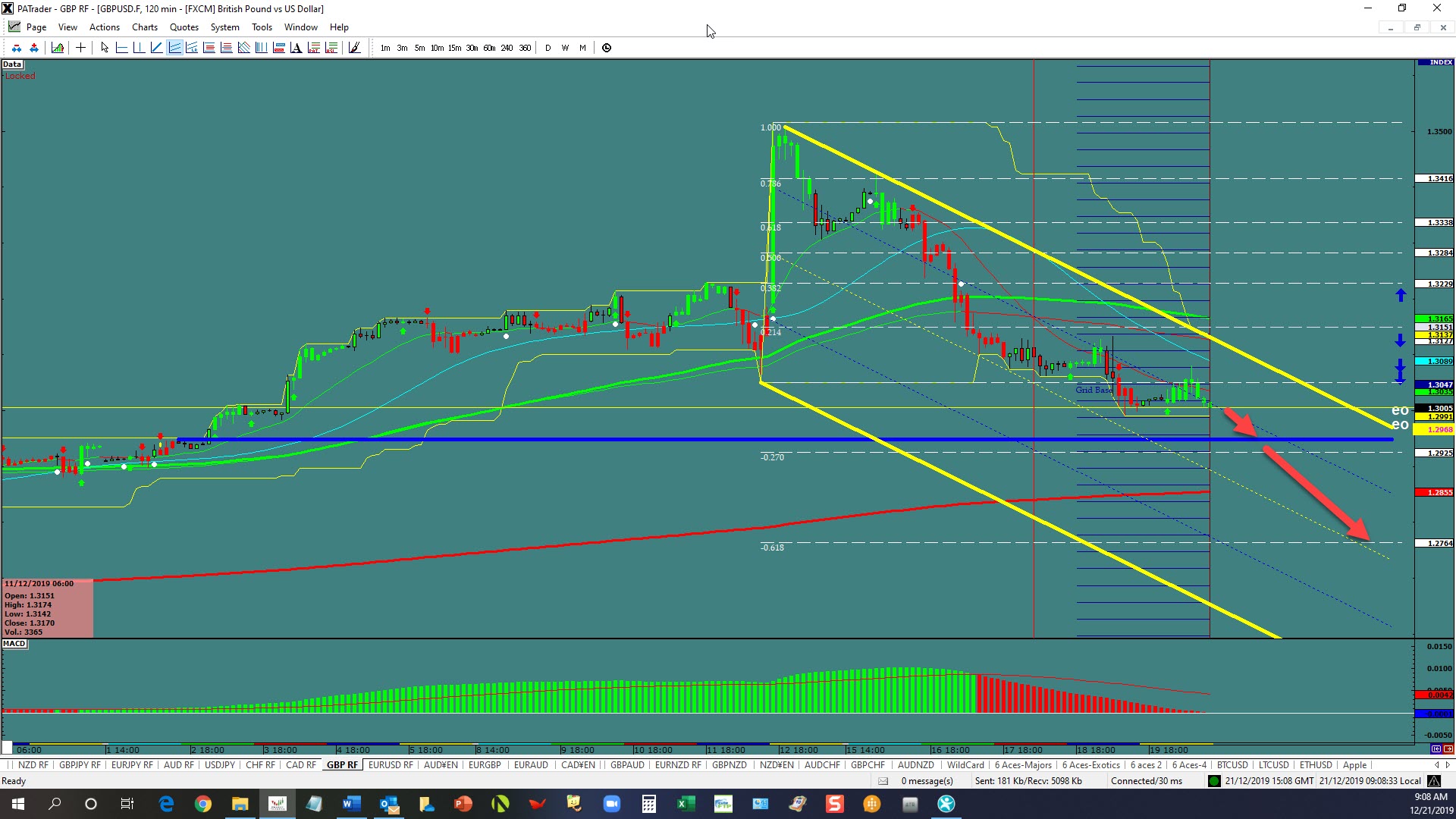Pick the horizontal line drawing tool
The height and width of the screenshot is (819, 1456).
point(121,48)
